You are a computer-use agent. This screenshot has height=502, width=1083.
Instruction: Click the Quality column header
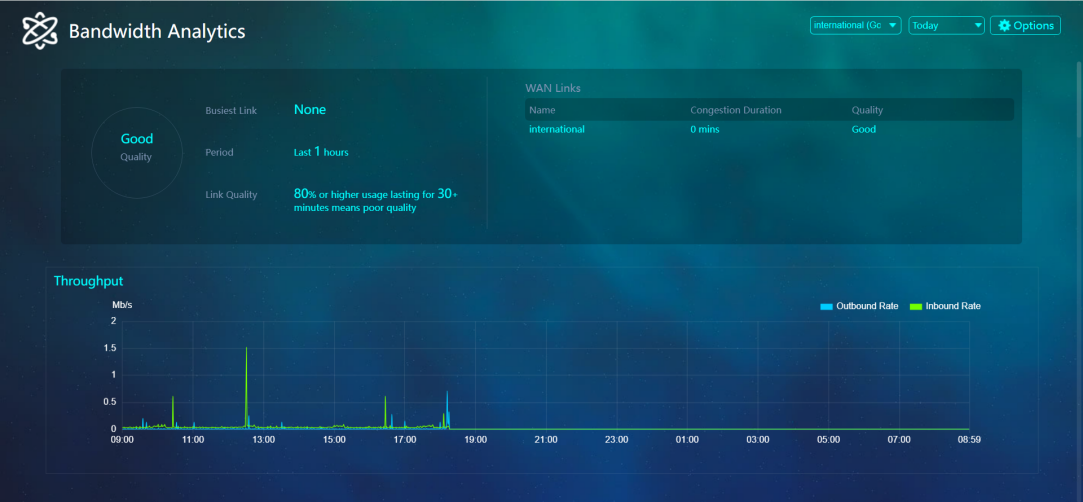(867, 110)
